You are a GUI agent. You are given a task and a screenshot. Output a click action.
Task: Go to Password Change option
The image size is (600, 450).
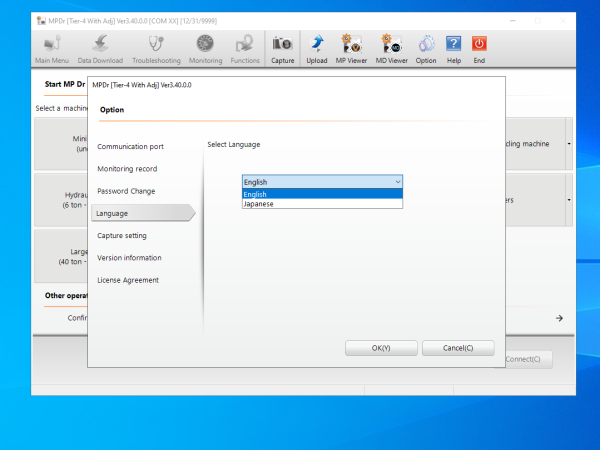tap(126, 191)
